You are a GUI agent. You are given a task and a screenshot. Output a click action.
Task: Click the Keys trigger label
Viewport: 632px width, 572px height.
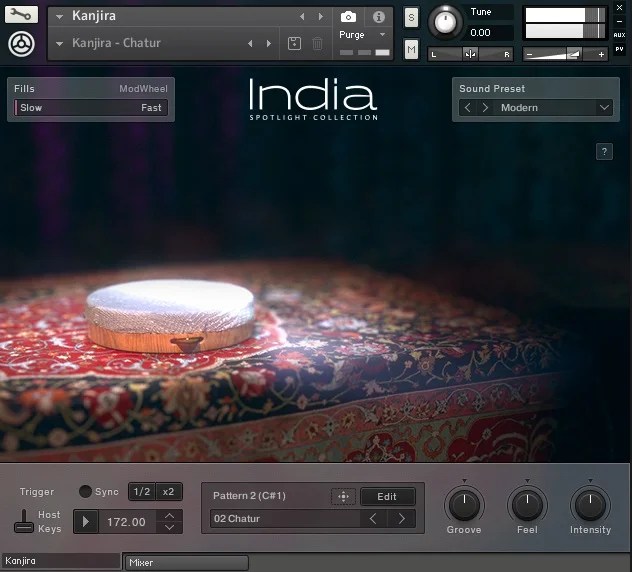click(x=50, y=529)
